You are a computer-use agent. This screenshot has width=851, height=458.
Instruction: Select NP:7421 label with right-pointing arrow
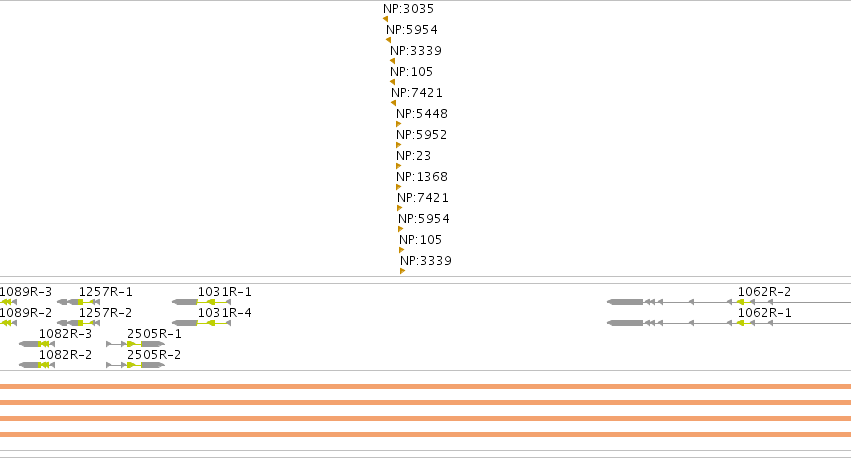coord(423,198)
